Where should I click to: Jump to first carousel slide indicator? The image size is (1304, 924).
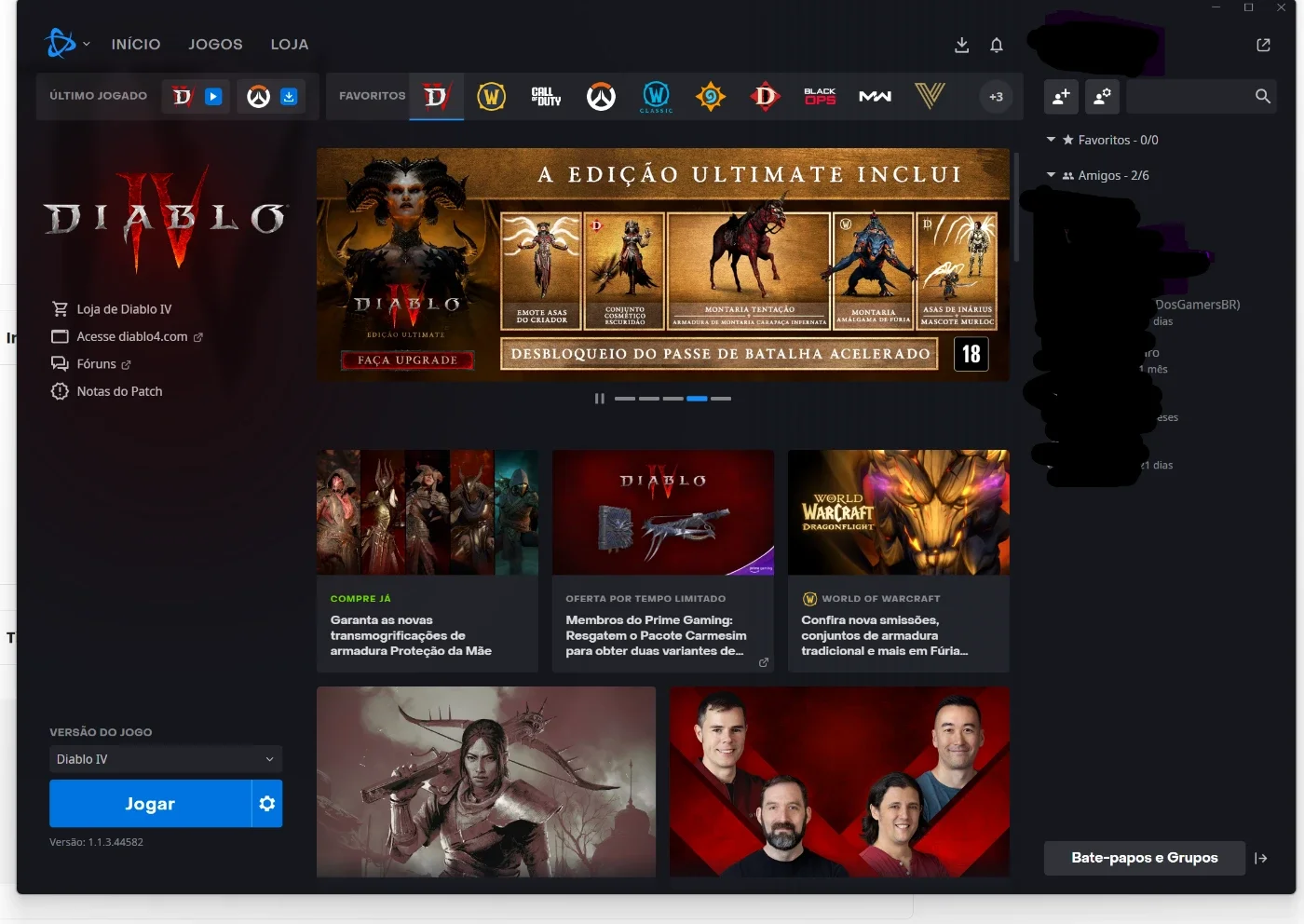tap(625, 399)
